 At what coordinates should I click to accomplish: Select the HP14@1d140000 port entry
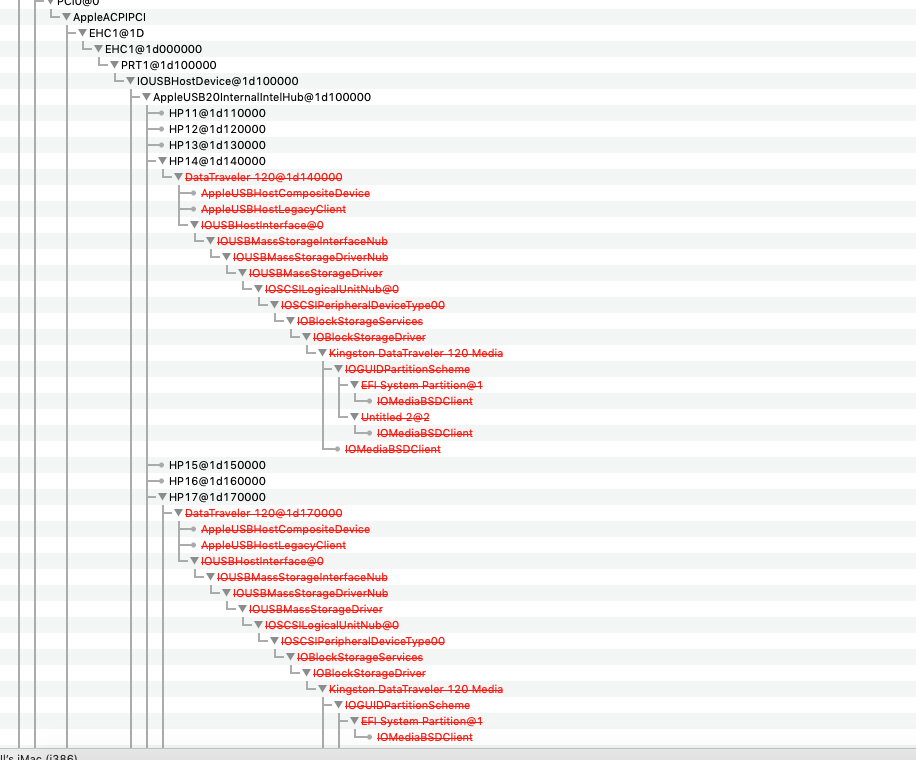point(217,161)
